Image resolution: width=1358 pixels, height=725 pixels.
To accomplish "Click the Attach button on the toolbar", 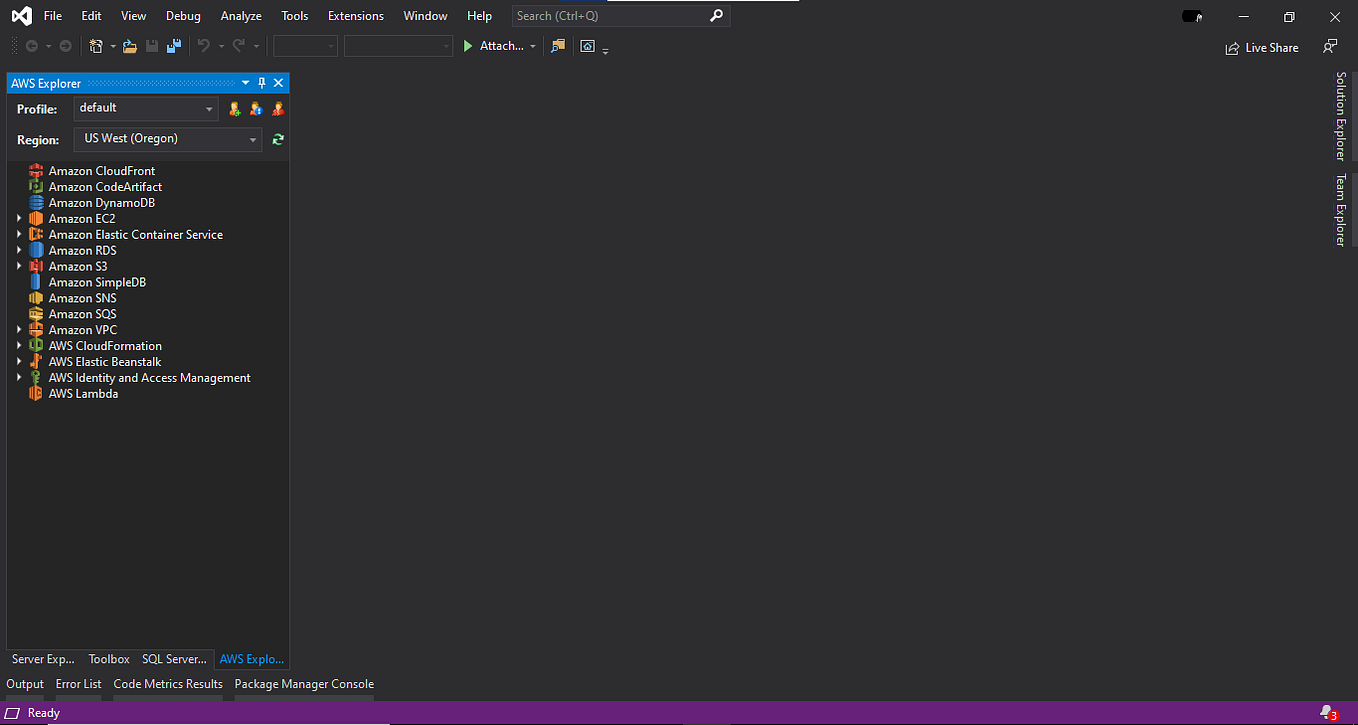I will 499,45.
